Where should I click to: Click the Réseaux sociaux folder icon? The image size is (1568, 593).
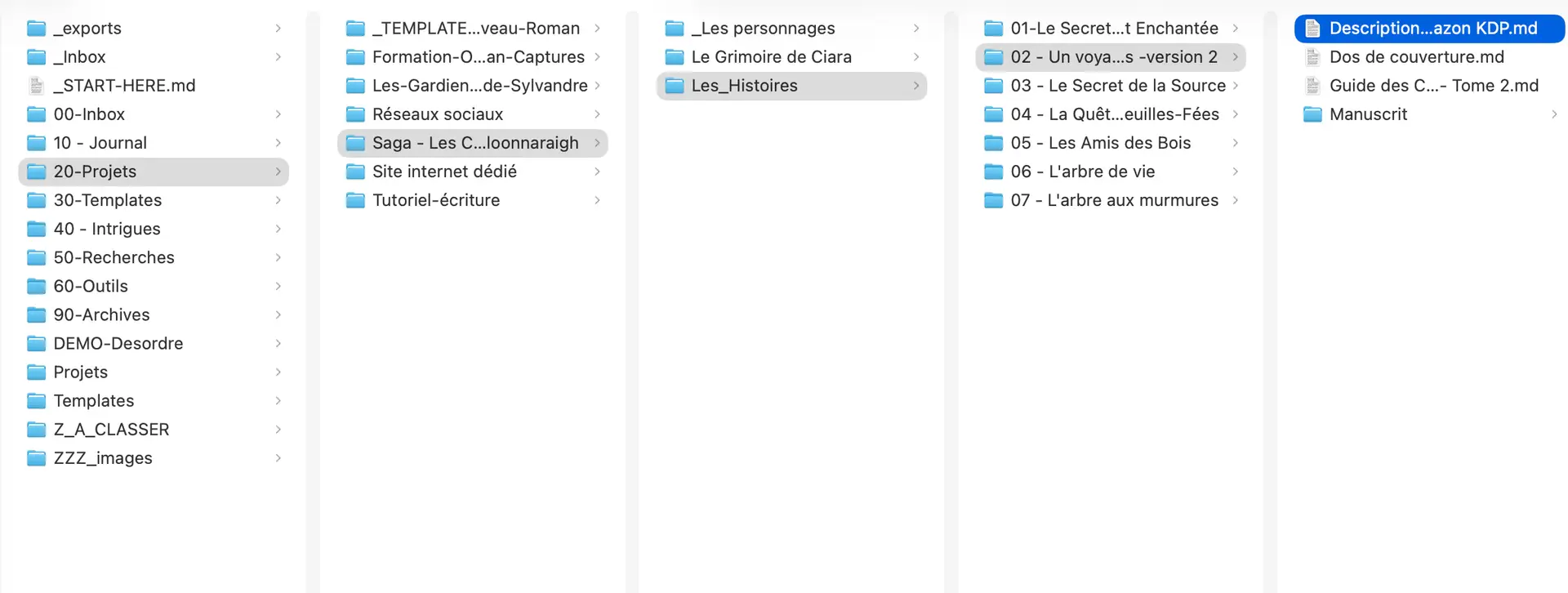[x=355, y=114]
